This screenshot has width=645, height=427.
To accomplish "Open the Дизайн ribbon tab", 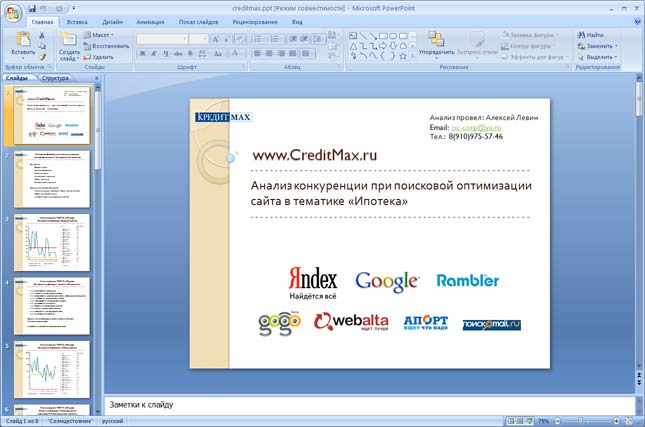I will 112,22.
